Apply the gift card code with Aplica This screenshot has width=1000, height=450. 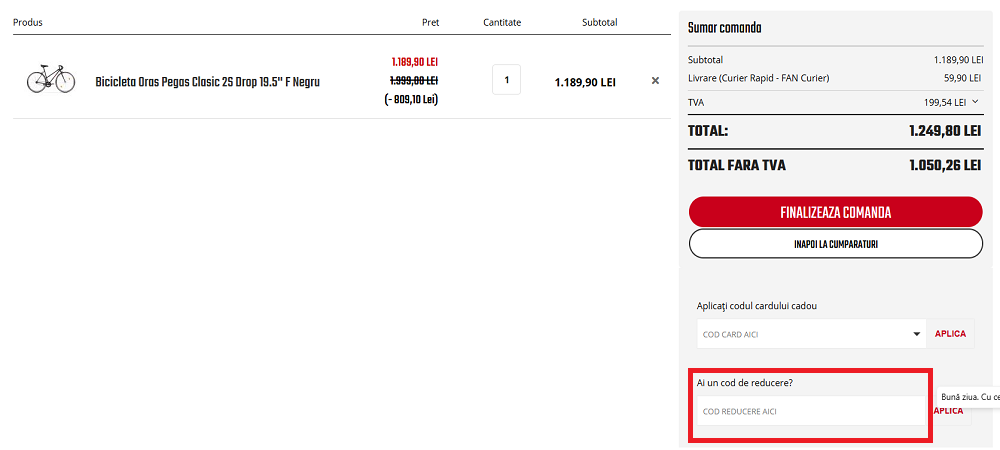click(950, 334)
